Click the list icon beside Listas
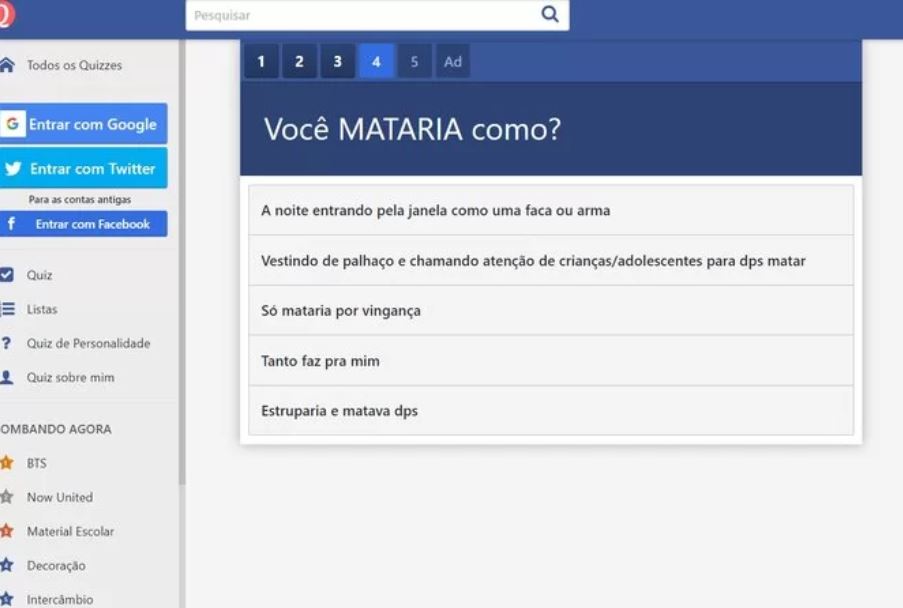The image size is (903, 608). coord(7,309)
